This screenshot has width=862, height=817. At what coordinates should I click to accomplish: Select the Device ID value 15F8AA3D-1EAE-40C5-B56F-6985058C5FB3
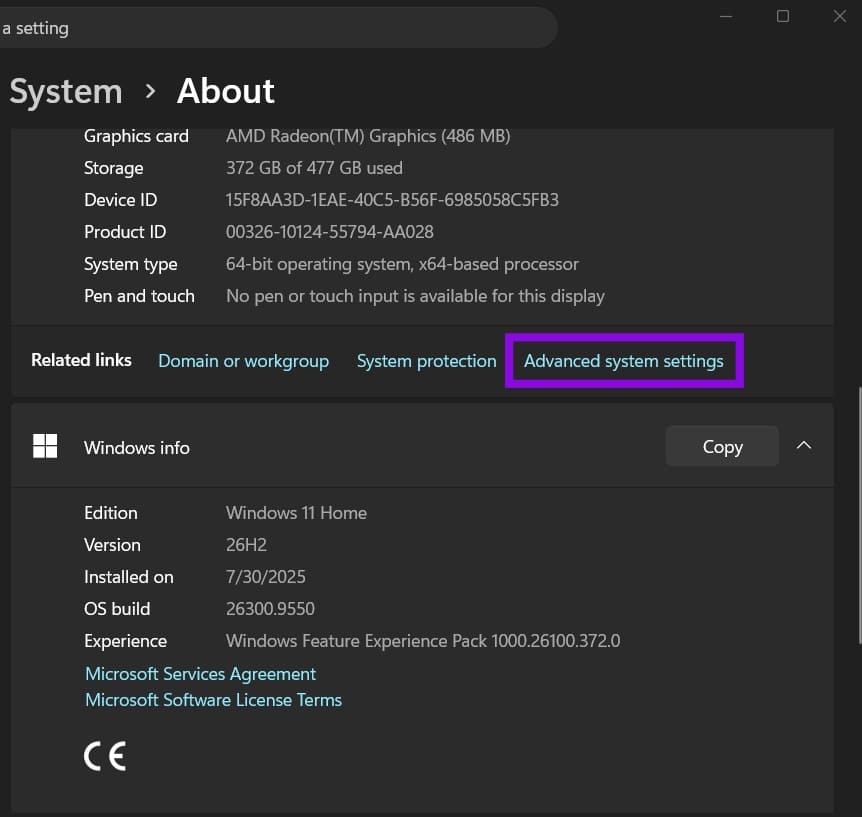392,200
